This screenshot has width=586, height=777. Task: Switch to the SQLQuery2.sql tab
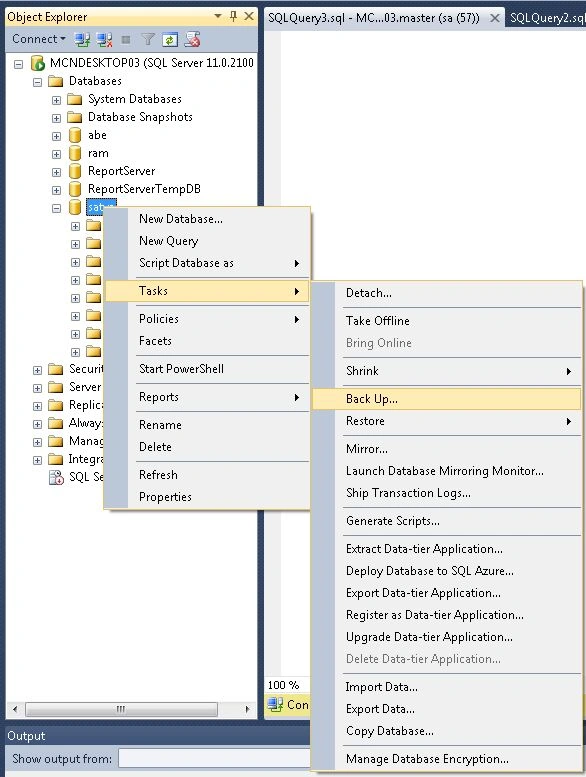pyautogui.click(x=547, y=18)
